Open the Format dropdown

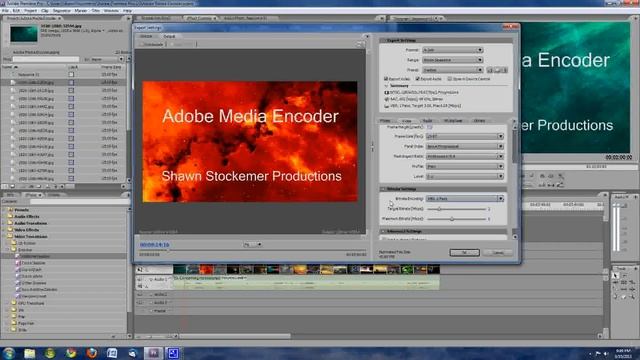click(x=453, y=50)
